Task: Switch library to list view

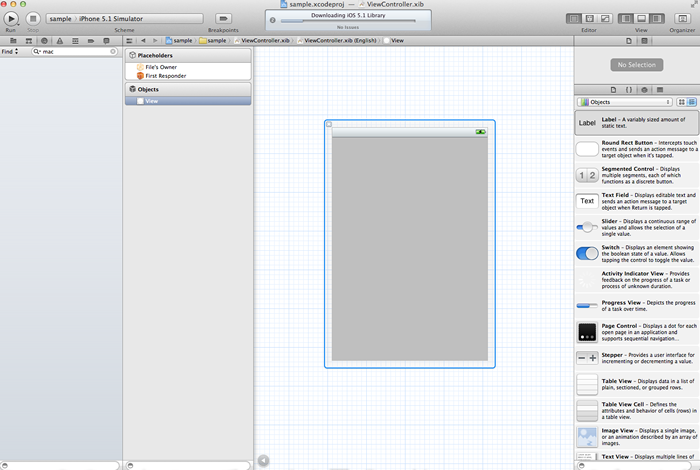Action: coord(692,102)
